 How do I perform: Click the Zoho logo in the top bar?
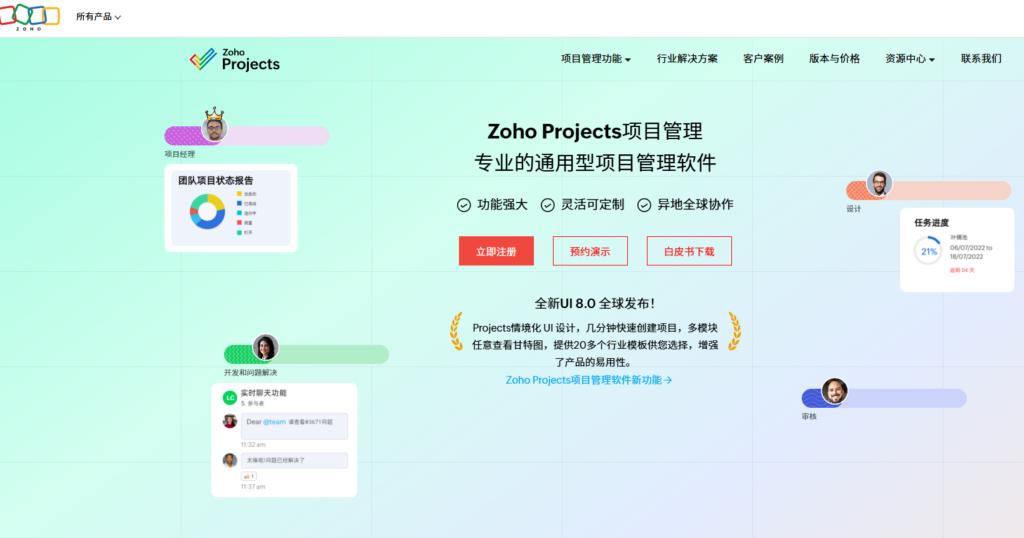click(29, 16)
